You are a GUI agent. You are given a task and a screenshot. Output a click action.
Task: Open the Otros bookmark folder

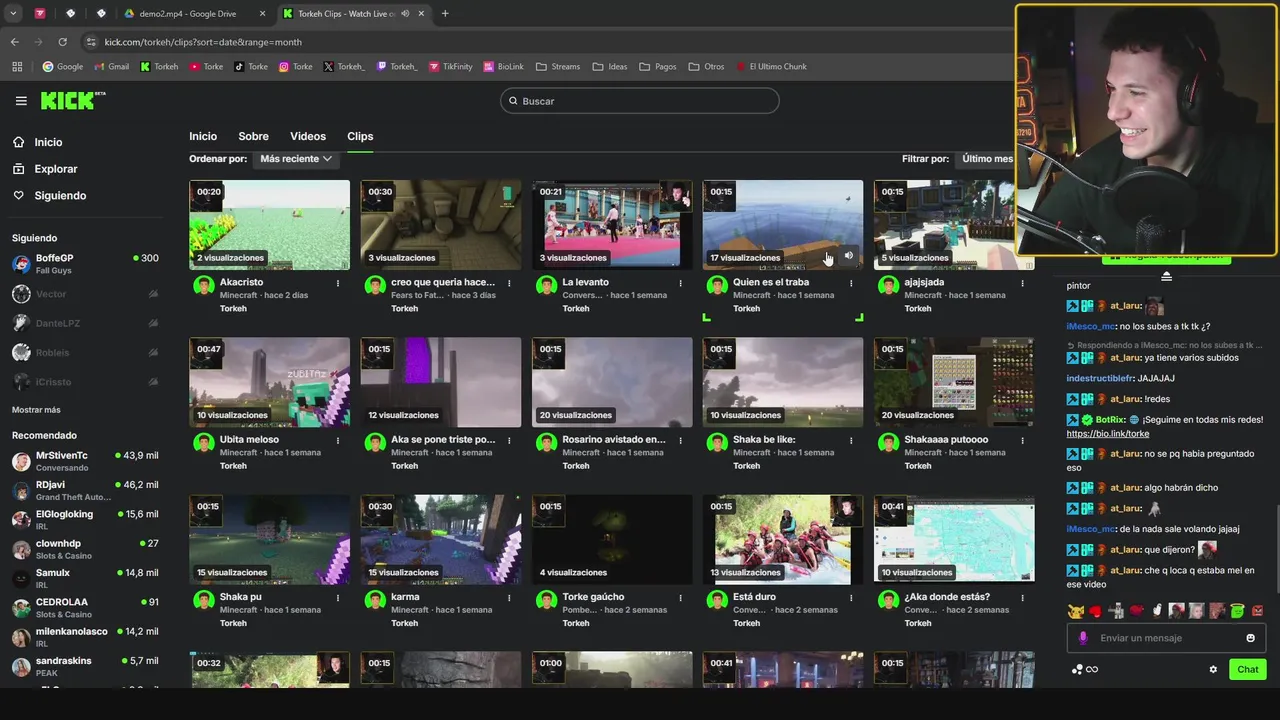click(x=706, y=67)
